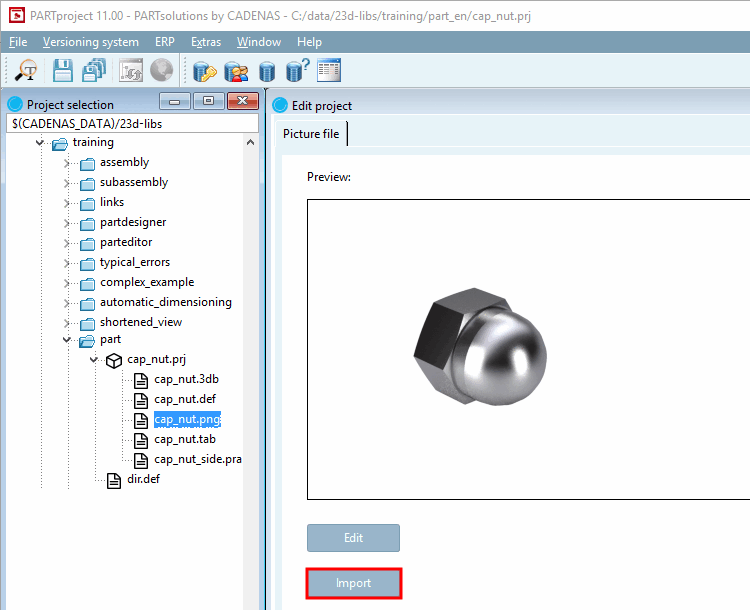Click the text search magnifier toolbar icon
The height and width of the screenshot is (610, 750).
point(26,70)
